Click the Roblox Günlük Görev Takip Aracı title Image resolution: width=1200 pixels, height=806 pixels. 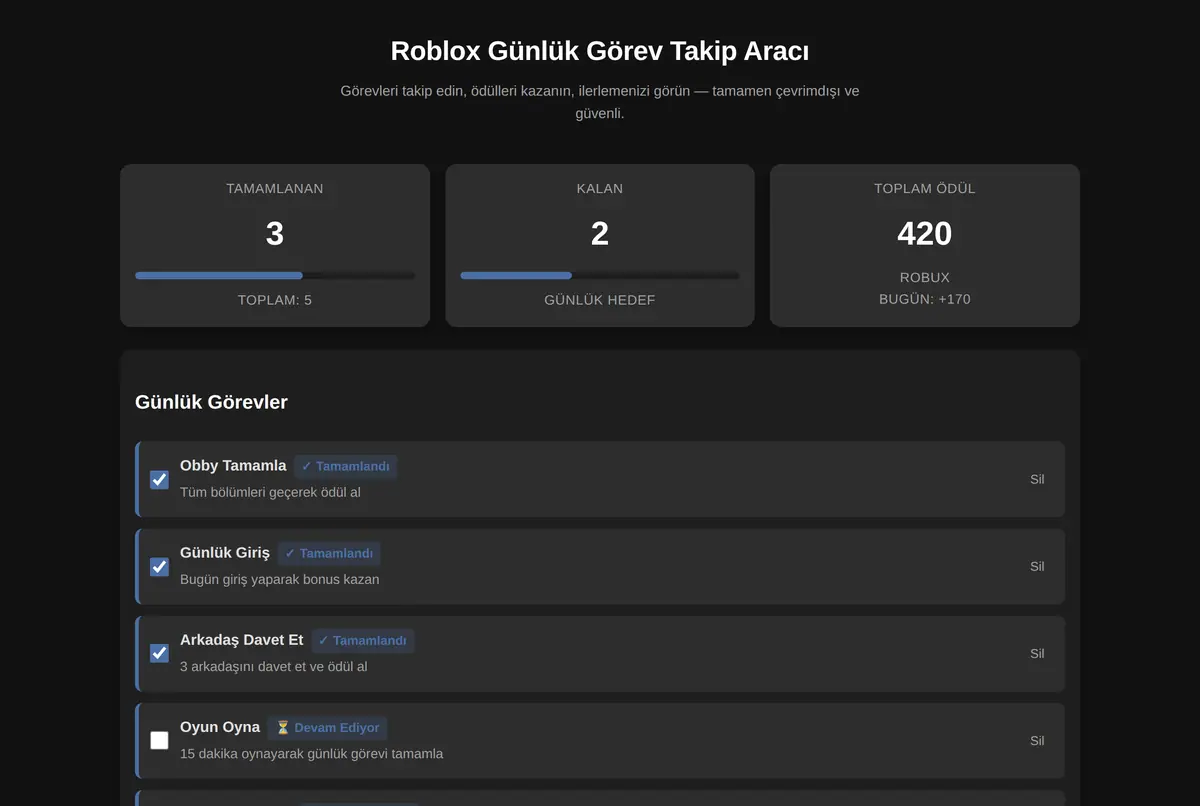pyautogui.click(x=600, y=51)
